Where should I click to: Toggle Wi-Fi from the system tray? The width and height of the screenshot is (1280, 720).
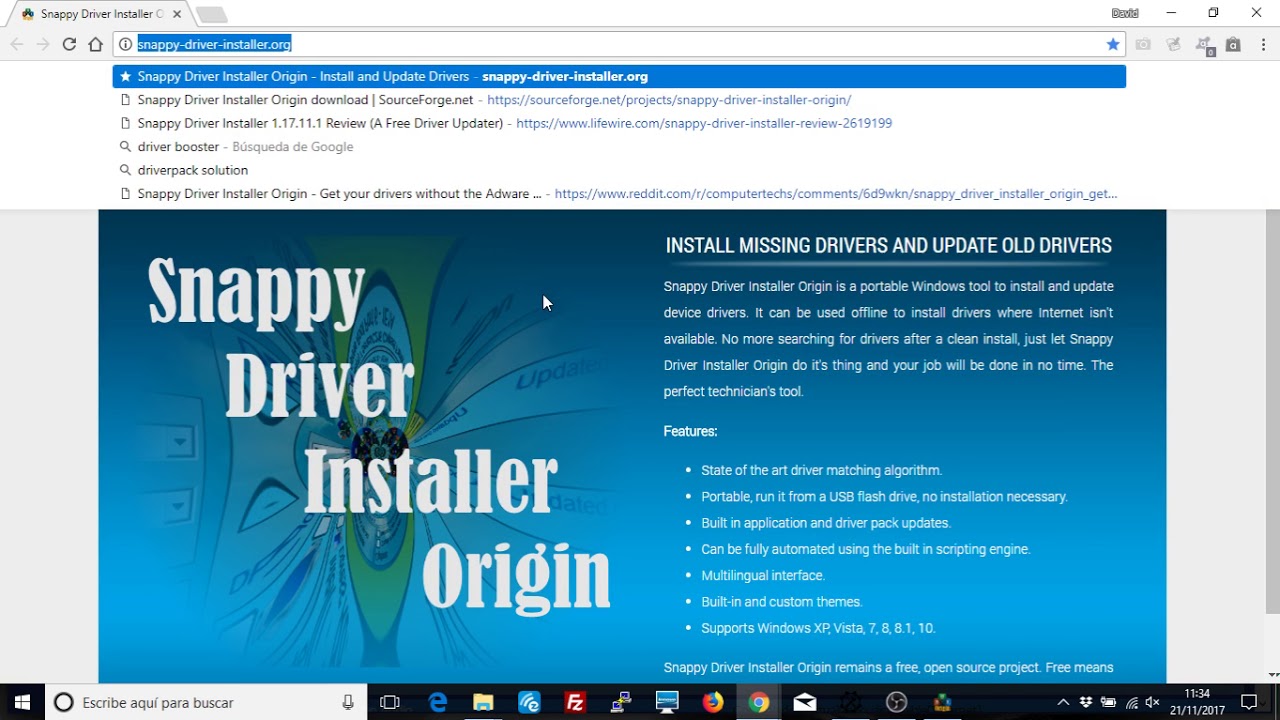click(1130, 702)
